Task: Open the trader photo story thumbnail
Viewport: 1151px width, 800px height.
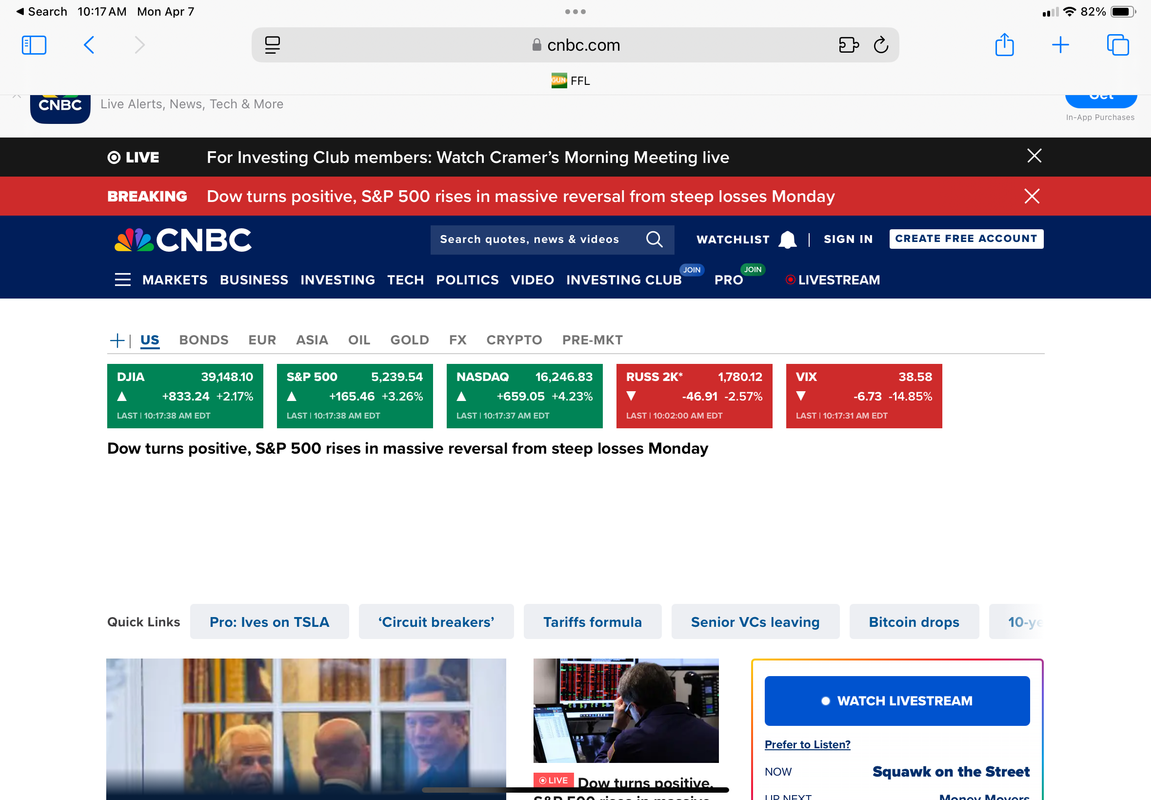Action: click(x=625, y=710)
